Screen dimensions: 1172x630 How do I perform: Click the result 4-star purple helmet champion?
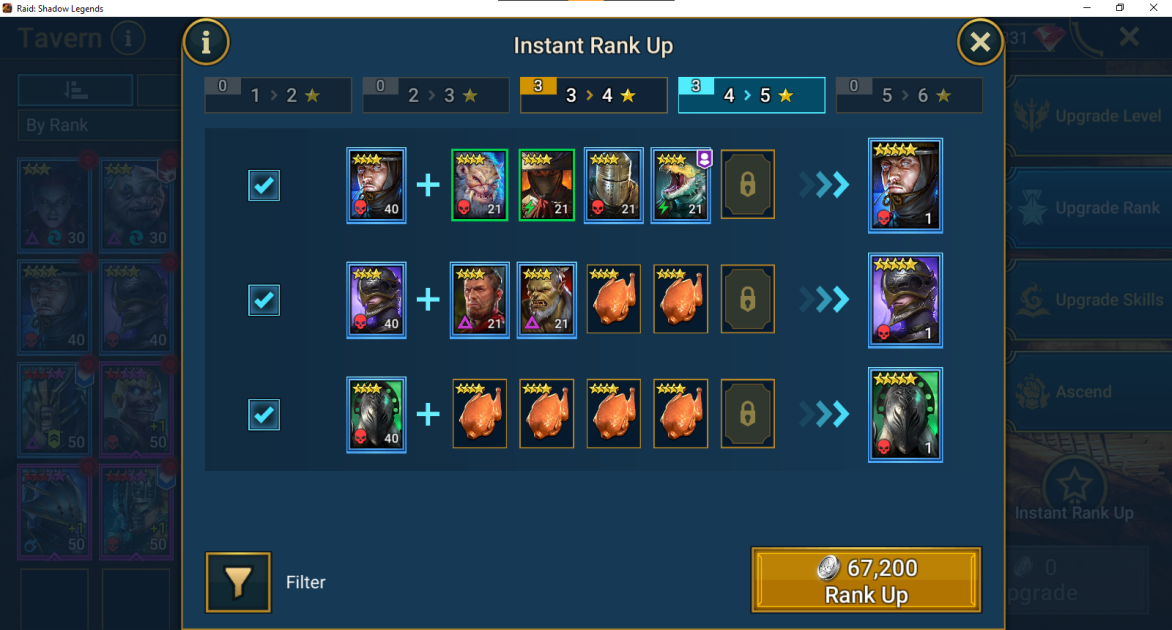[x=905, y=300]
